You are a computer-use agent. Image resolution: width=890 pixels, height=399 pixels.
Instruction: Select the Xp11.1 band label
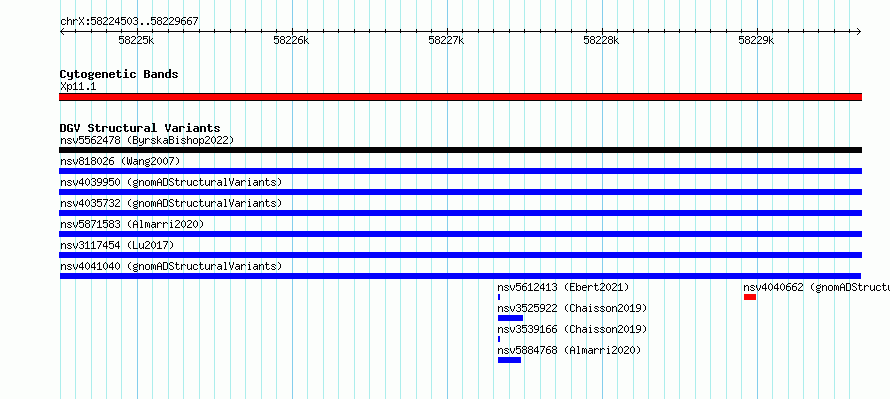[x=78, y=86]
